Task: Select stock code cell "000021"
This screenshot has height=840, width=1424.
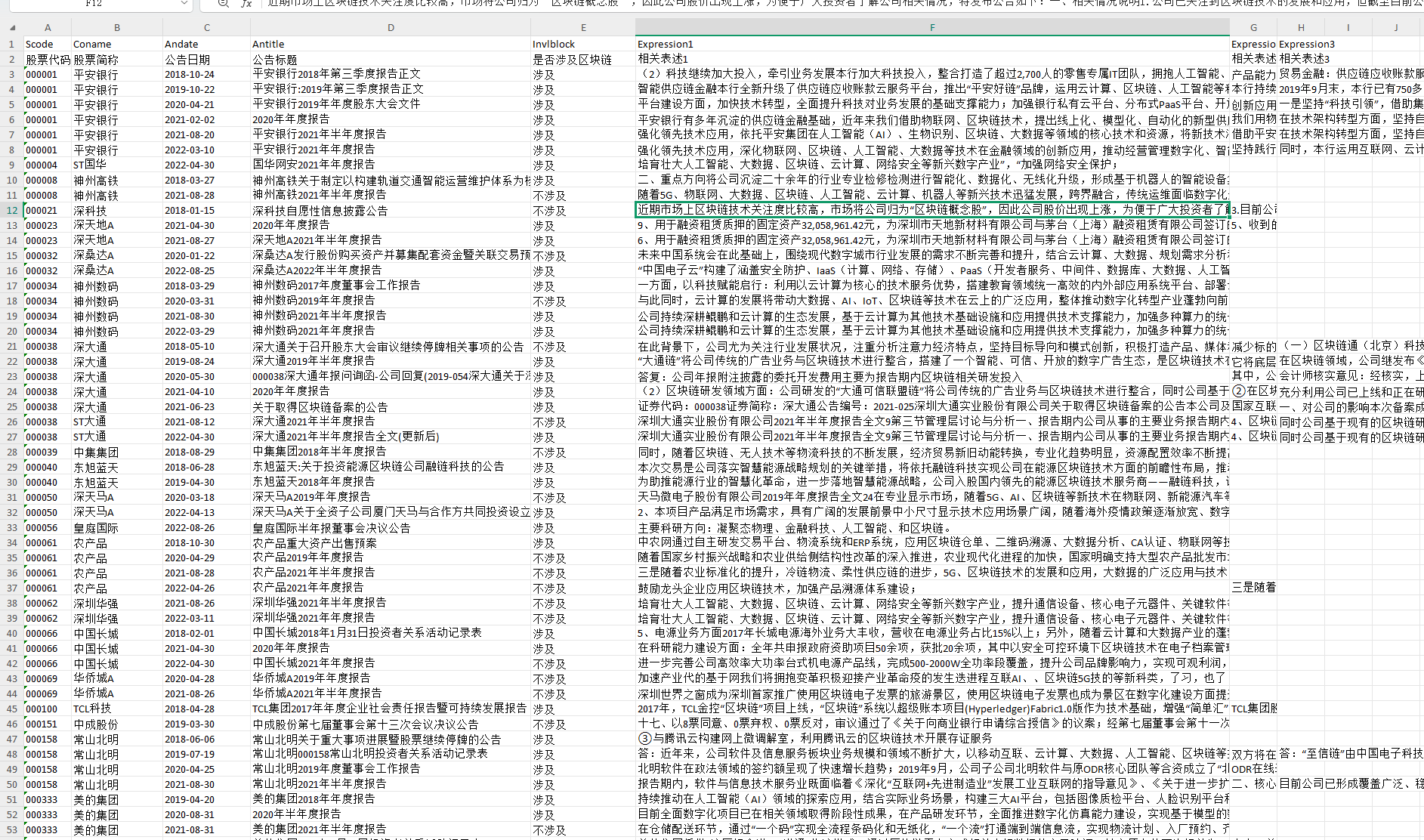Action: click(x=48, y=210)
